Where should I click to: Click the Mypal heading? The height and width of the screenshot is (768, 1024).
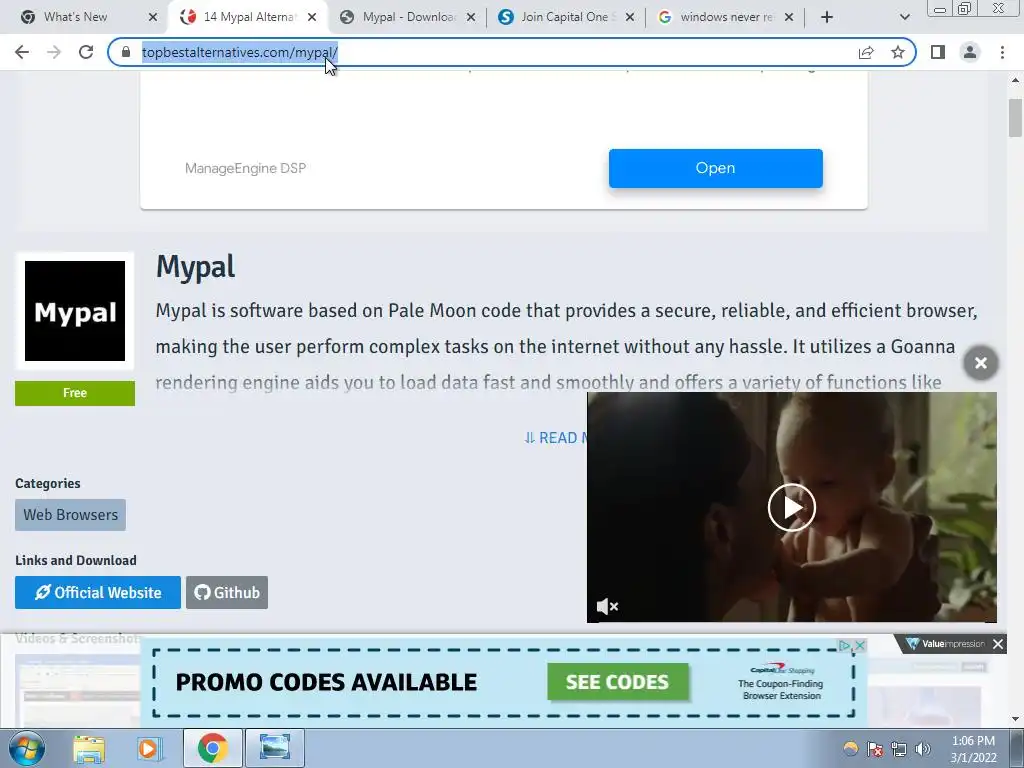coord(195,266)
